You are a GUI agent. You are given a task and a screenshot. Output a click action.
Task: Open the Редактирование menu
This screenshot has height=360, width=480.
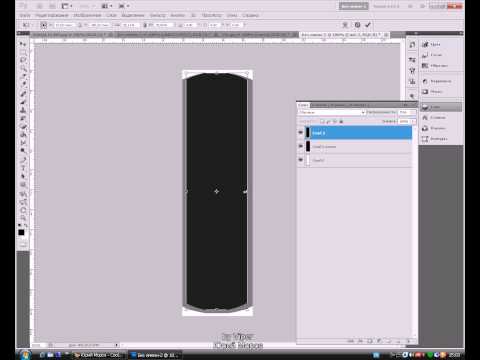click(x=51, y=15)
